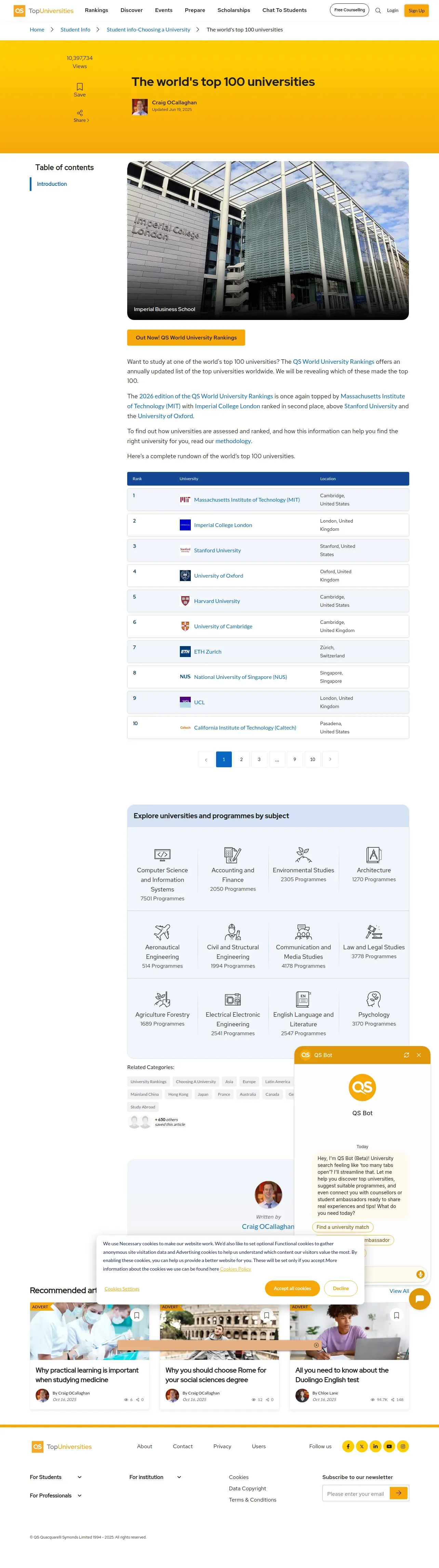Open the Prepare menu
Viewport: 439px width, 1568px height.
point(195,10)
